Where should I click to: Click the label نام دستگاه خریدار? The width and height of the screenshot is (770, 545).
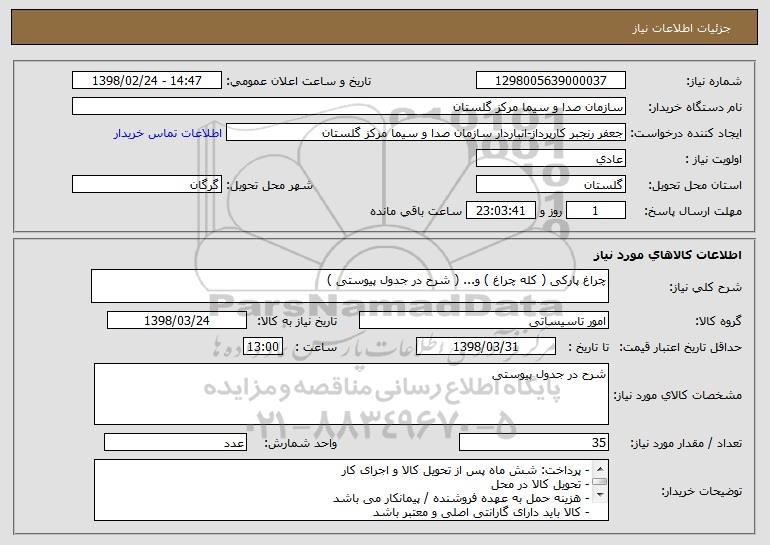point(695,107)
